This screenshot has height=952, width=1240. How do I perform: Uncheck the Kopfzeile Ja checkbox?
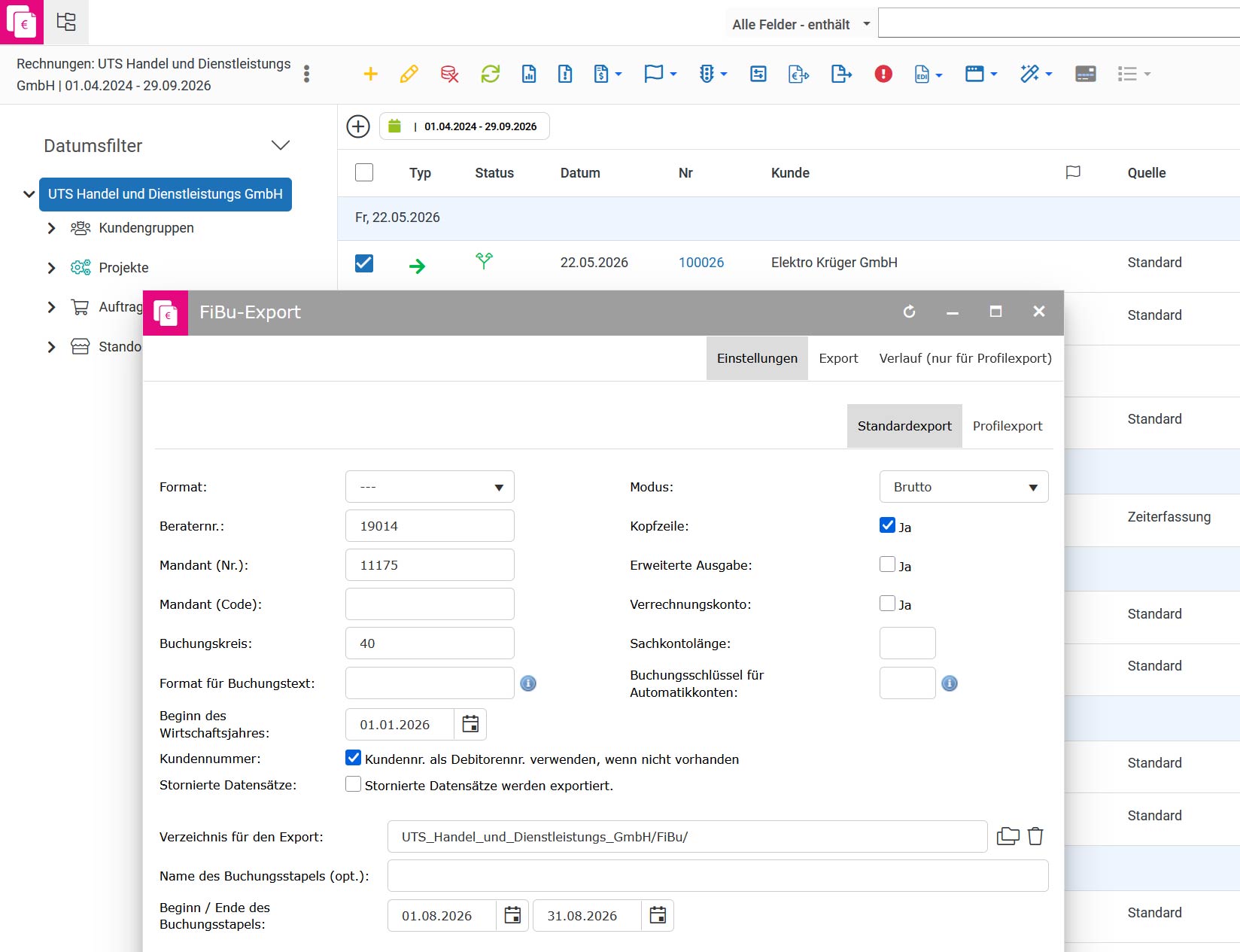887,525
